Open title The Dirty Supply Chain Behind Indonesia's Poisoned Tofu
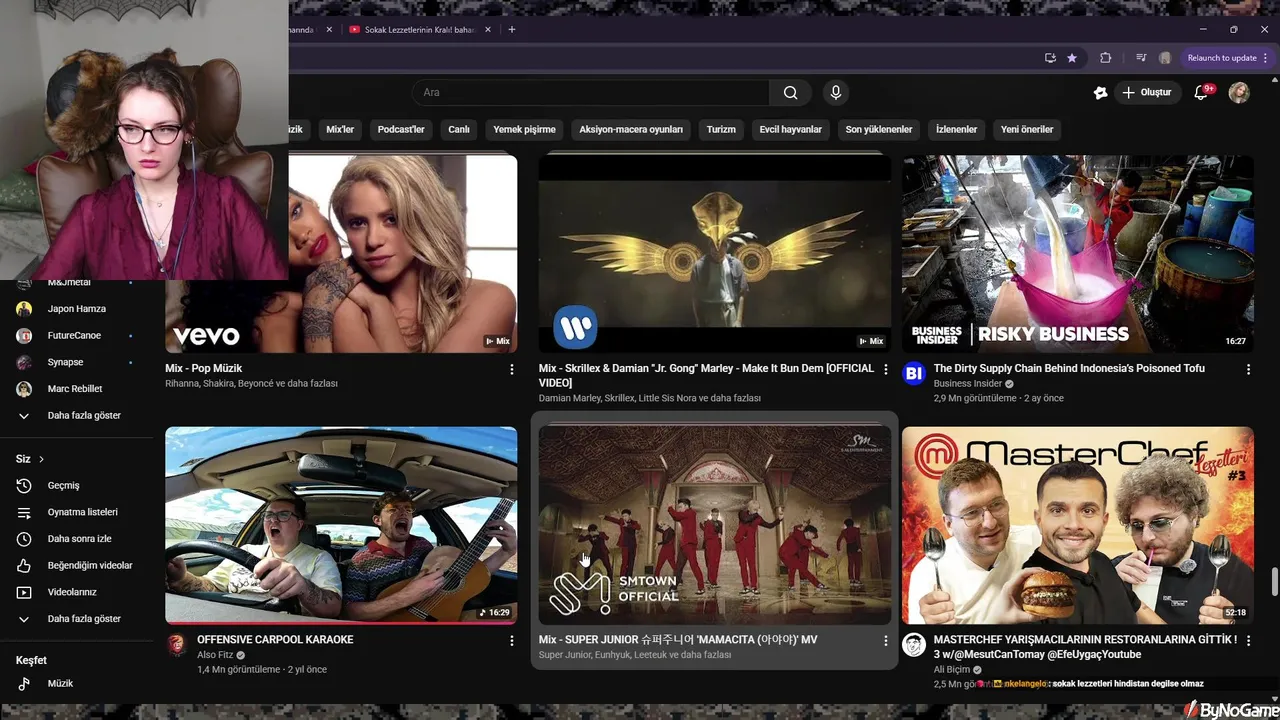Screen dimensions: 1280x720 [1069, 369]
